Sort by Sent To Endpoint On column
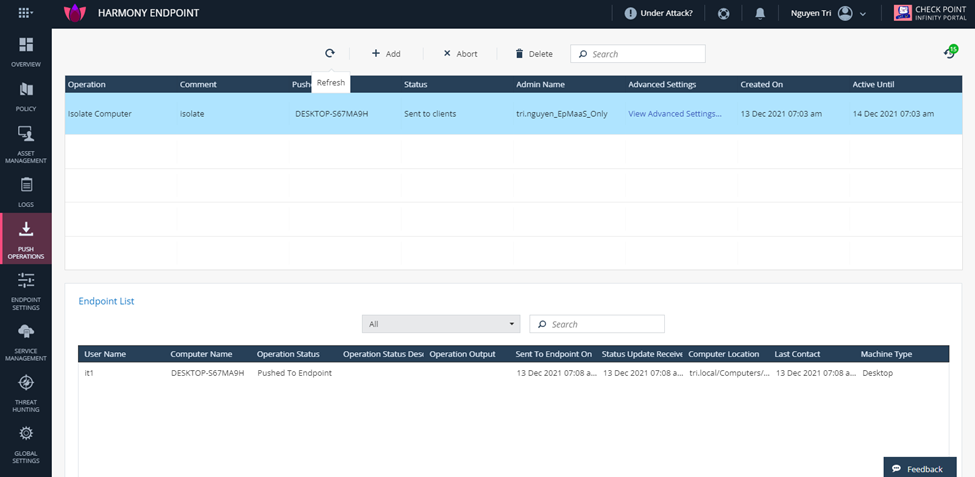The height and width of the screenshot is (477, 975). (x=553, y=354)
